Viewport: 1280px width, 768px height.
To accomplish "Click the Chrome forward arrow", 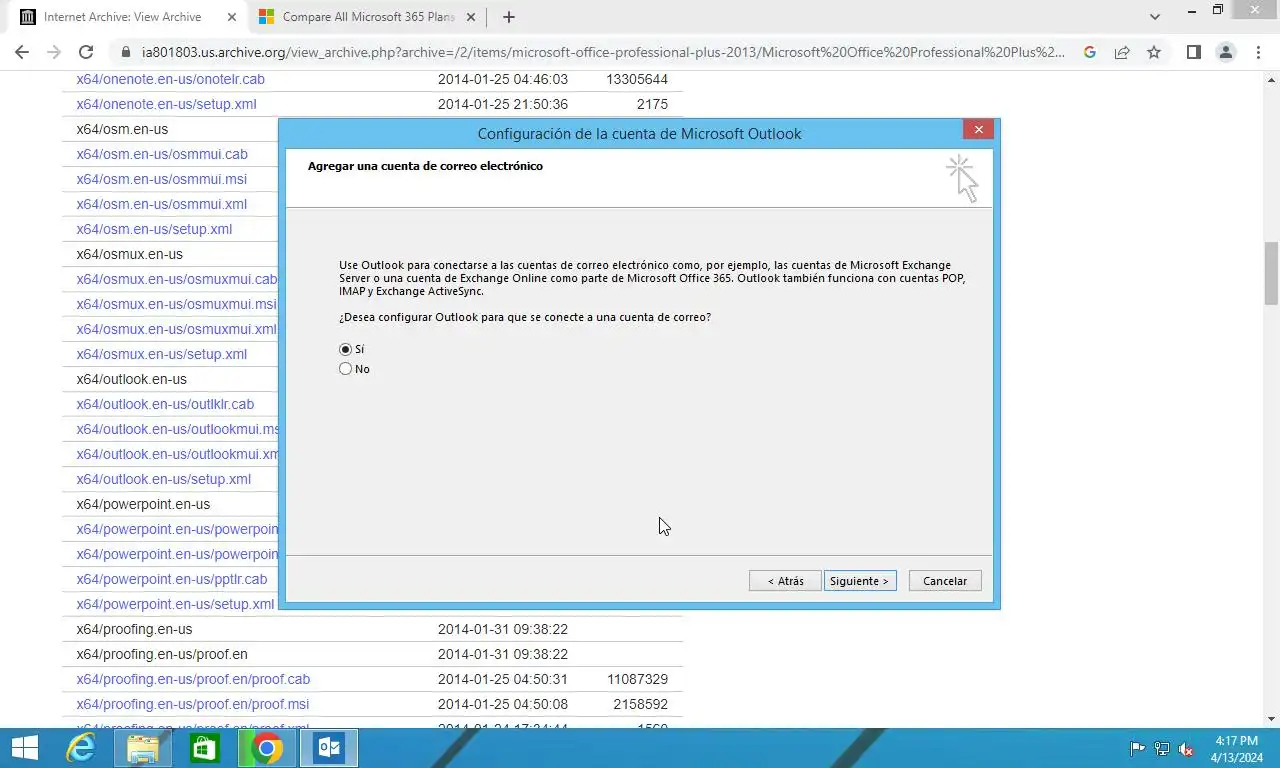I will [x=54, y=52].
